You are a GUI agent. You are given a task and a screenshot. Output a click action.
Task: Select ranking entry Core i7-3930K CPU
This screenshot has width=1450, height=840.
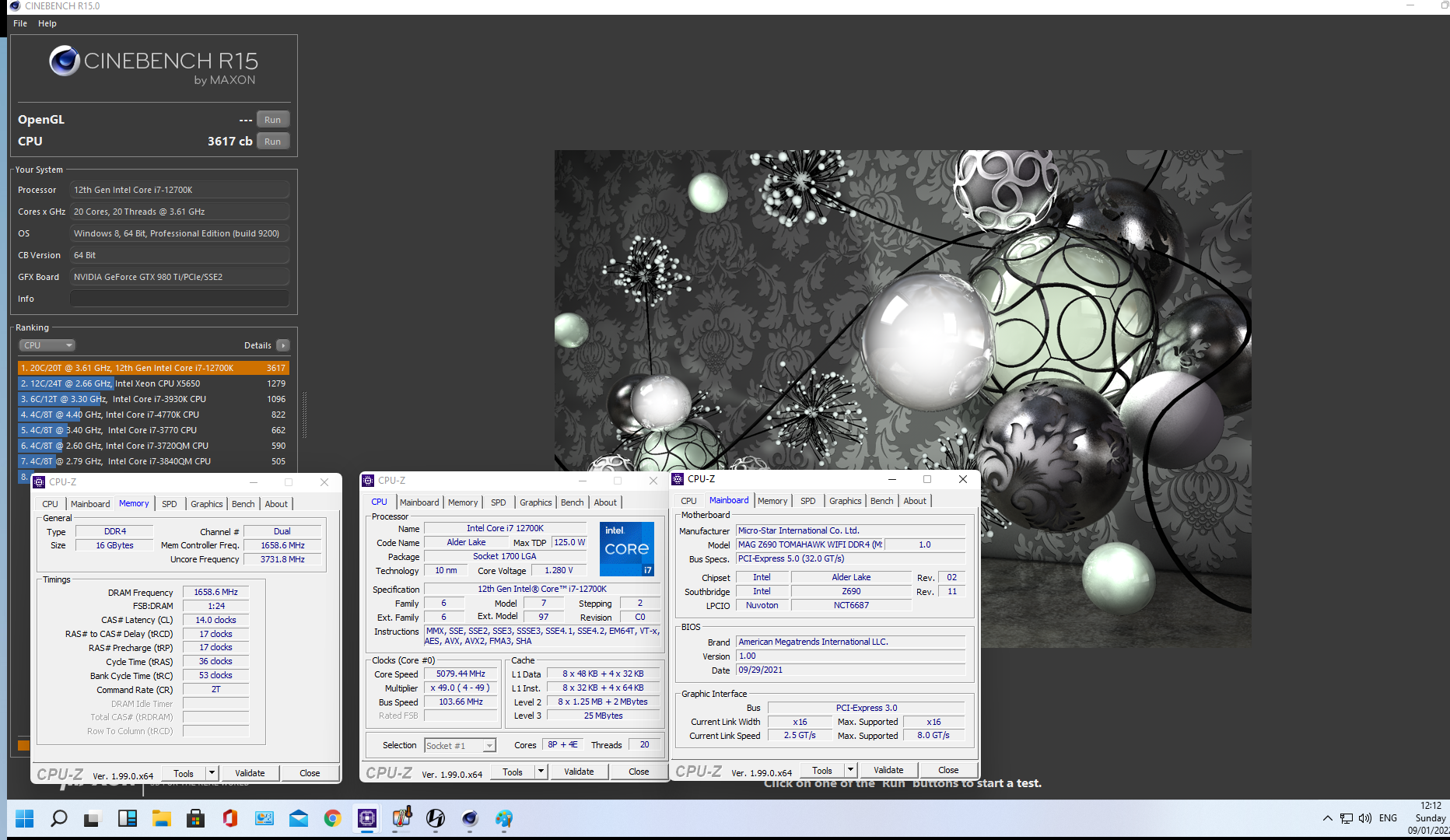(x=153, y=399)
